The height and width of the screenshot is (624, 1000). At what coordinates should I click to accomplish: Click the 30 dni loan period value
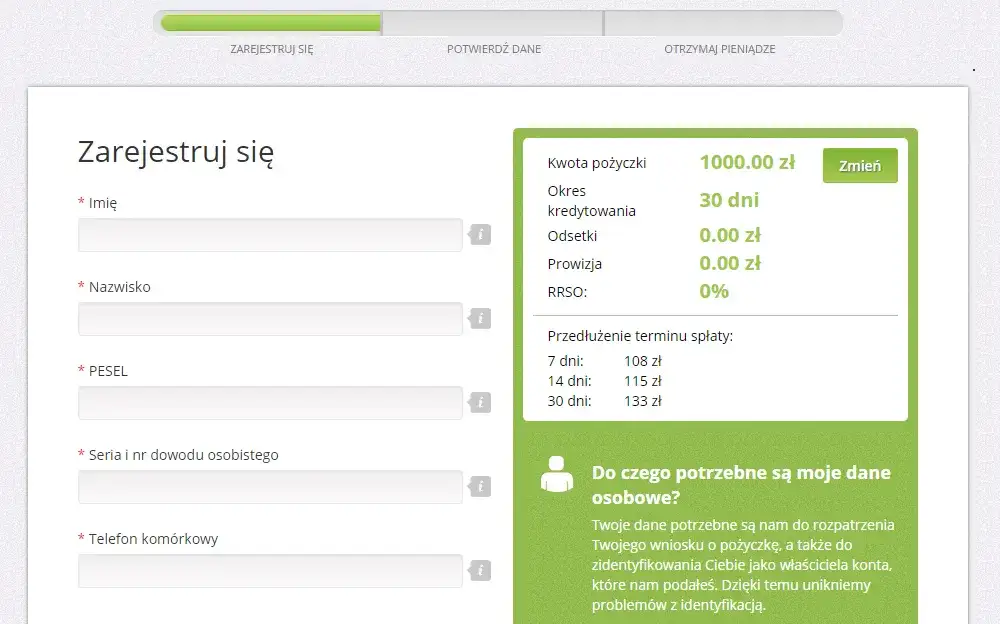click(730, 200)
